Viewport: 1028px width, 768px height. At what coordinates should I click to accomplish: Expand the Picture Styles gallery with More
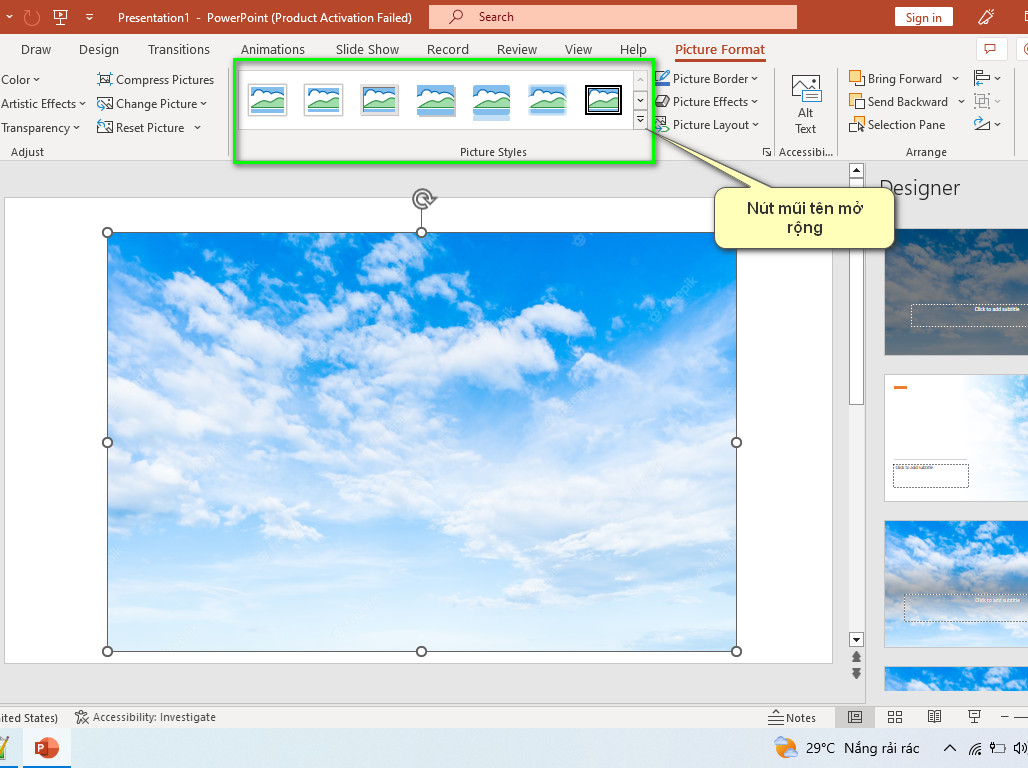click(641, 120)
